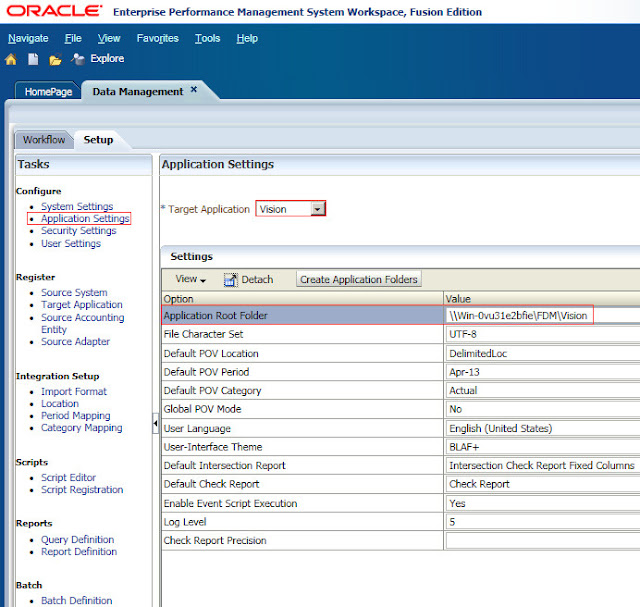Open the Favorites menu
The width and height of the screenshot is (640, 607).
click(158, 38)
